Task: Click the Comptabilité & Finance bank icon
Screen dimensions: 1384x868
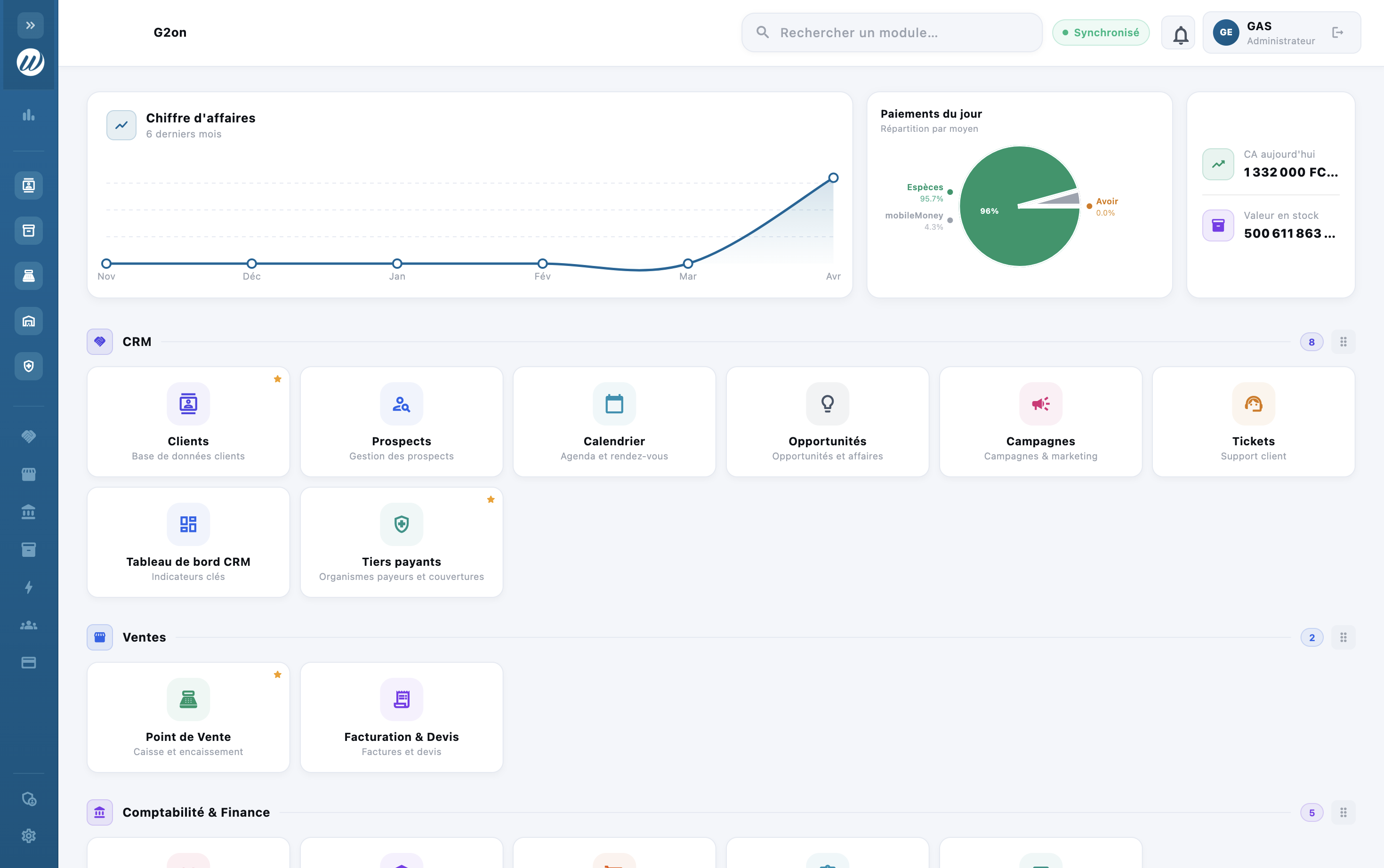Action: tap(100, 812)
